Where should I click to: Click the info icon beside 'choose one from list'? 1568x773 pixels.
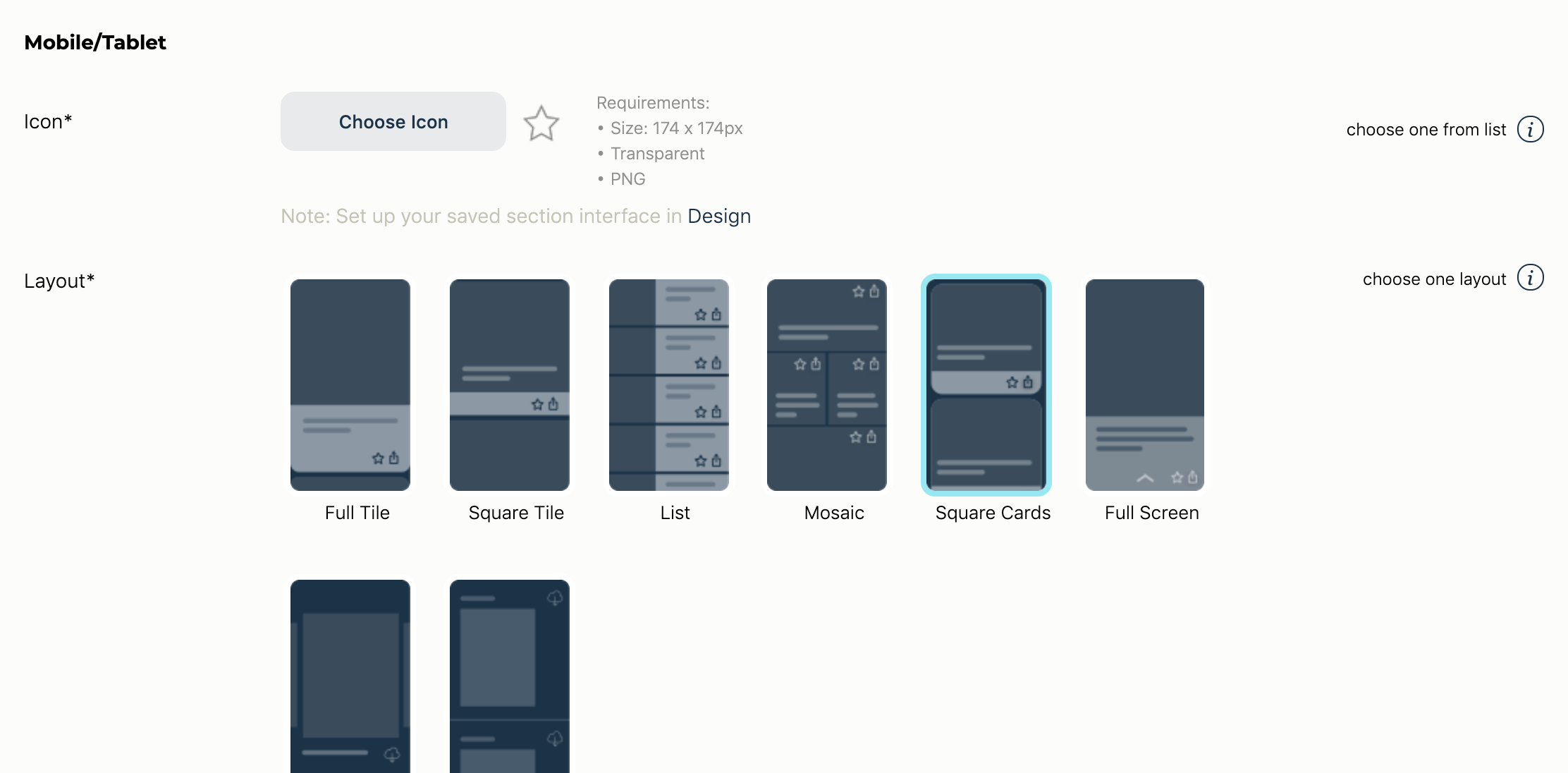tap(1530, 129)
